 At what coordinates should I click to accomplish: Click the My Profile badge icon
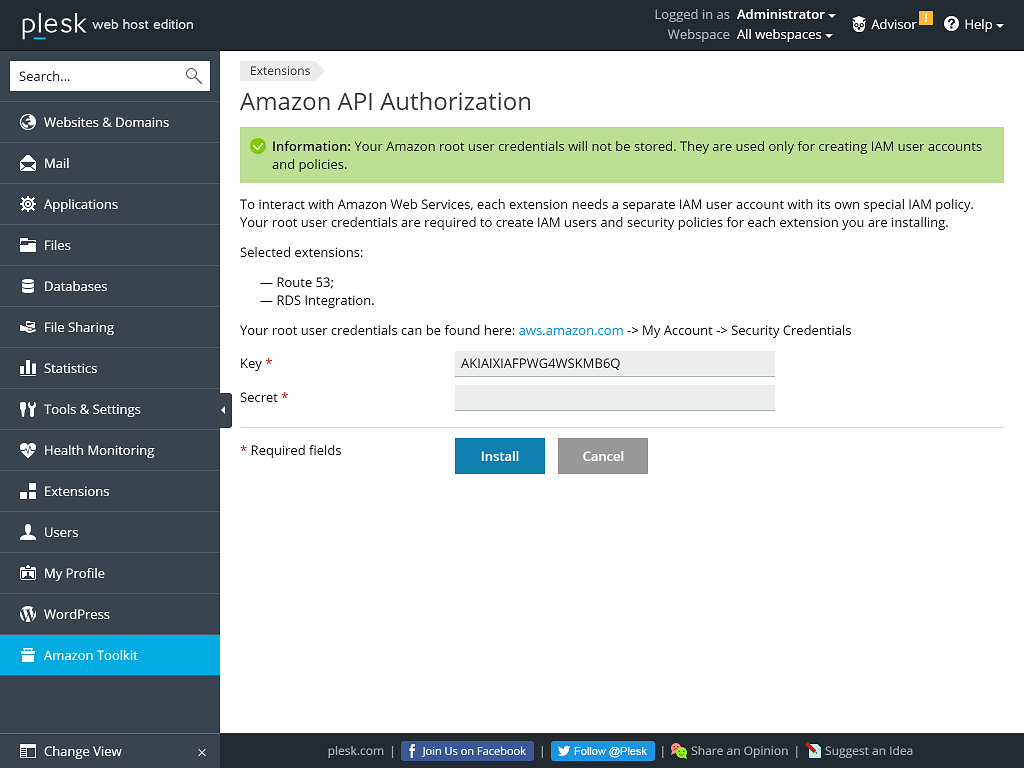[x=27, y=573]
